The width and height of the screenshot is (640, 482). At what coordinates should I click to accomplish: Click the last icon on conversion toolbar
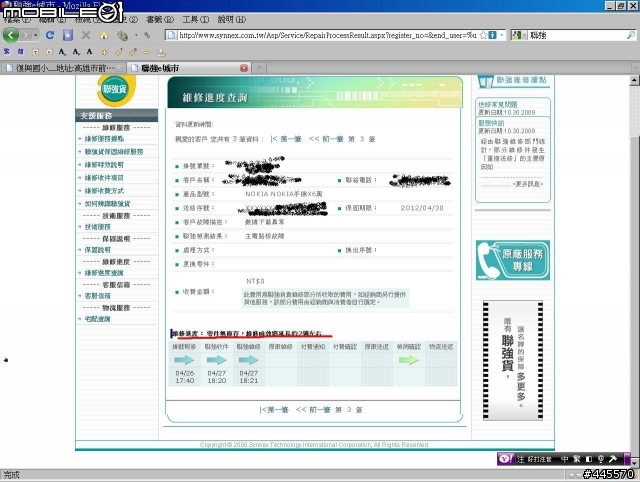pos(161,52)
